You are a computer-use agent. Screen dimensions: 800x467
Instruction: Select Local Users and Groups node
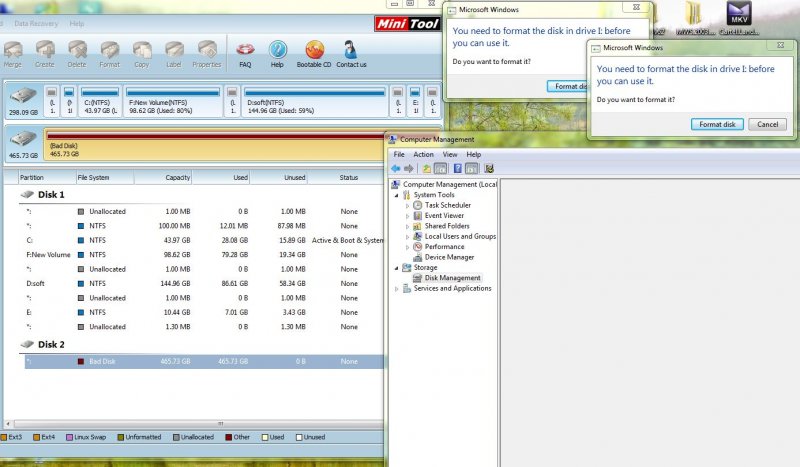click(460, 236)
